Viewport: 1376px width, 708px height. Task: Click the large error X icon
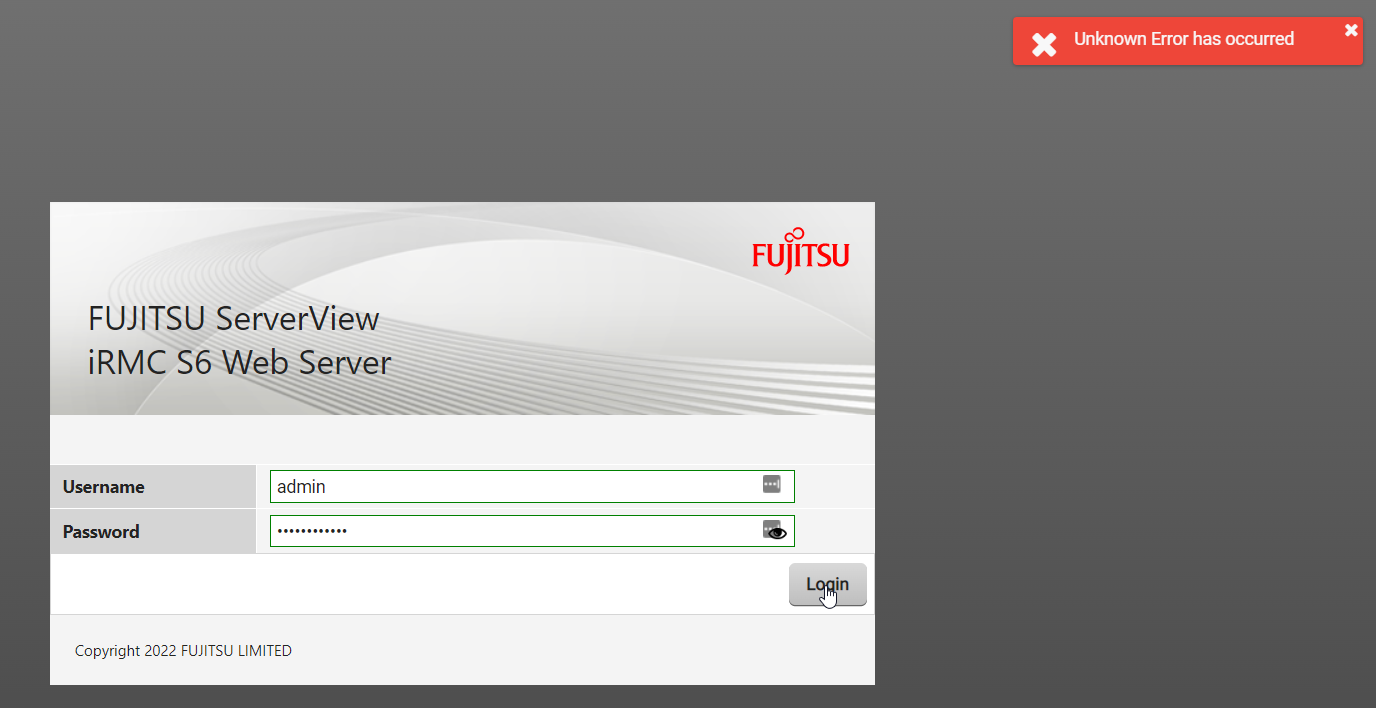(x=1044, y=44)
